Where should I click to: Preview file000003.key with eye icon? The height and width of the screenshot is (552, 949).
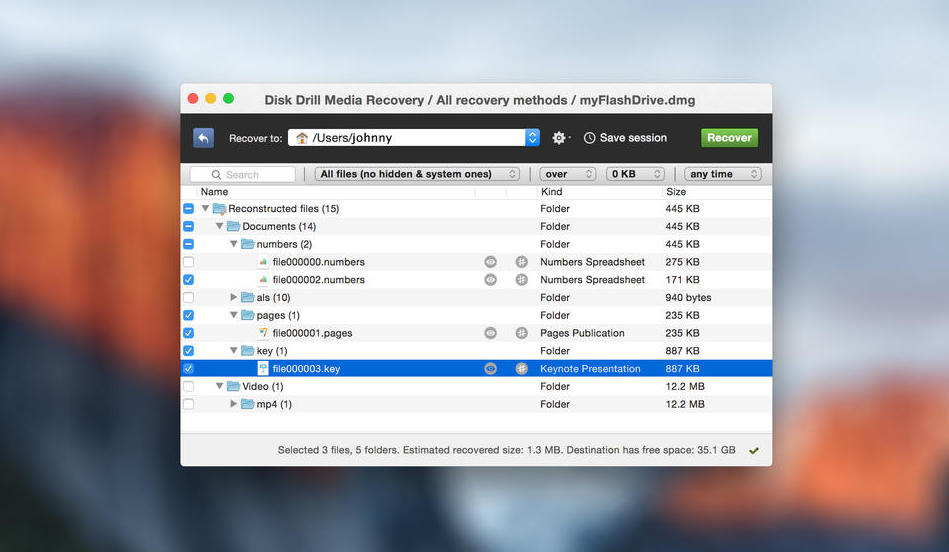pos(490,369)
